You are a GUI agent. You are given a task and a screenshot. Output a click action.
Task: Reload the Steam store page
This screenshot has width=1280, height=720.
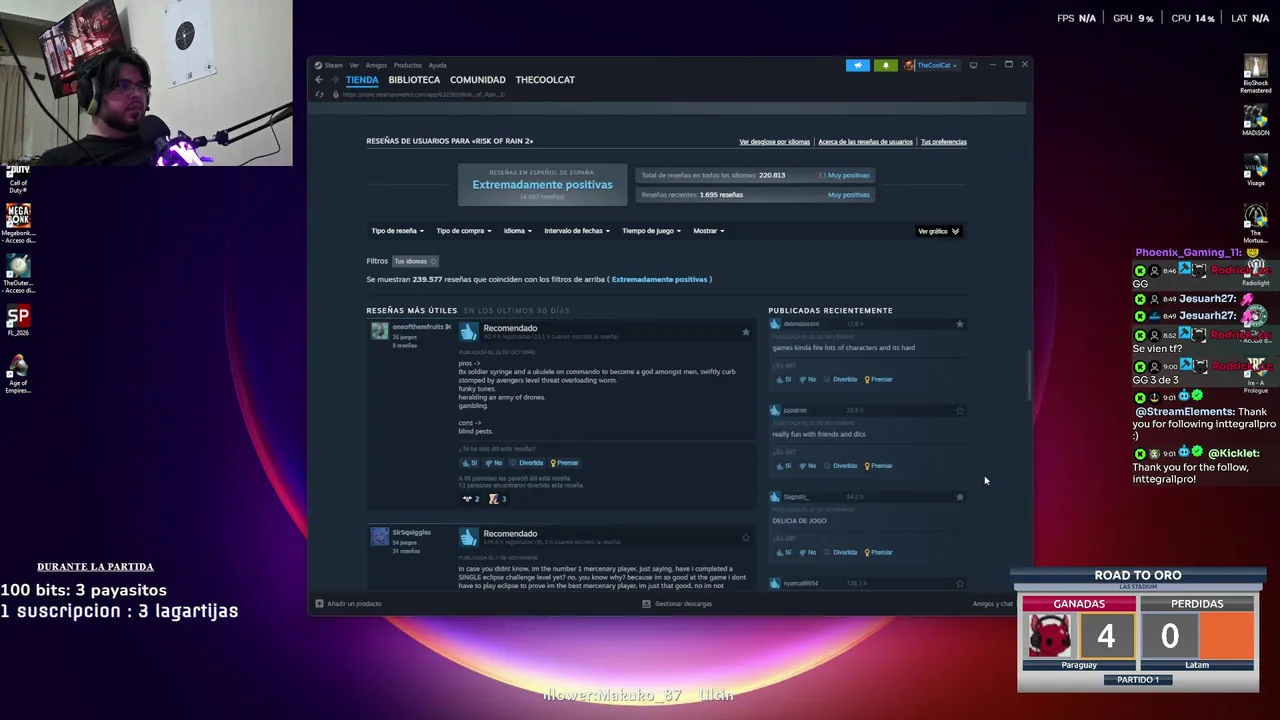coord(320,94)
